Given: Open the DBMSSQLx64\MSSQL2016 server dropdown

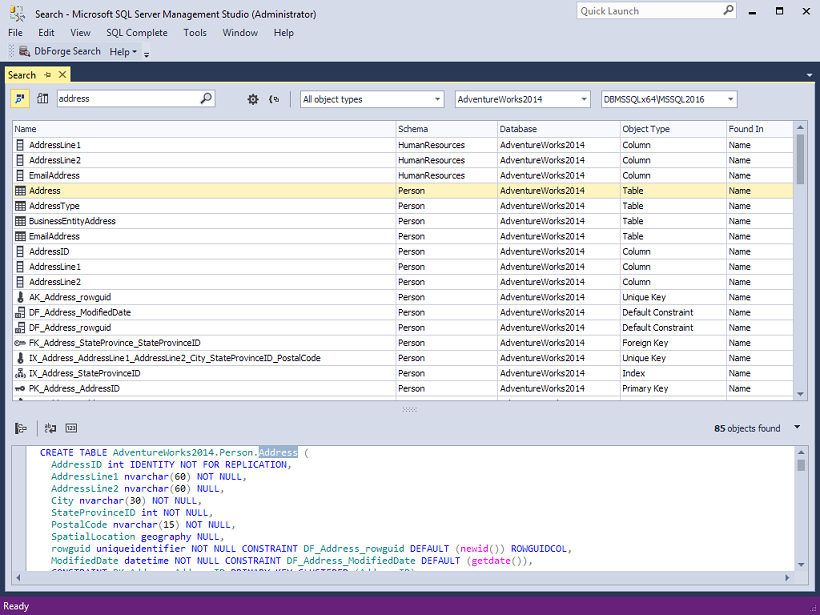Looking at the screenshot, I should 731,99.
